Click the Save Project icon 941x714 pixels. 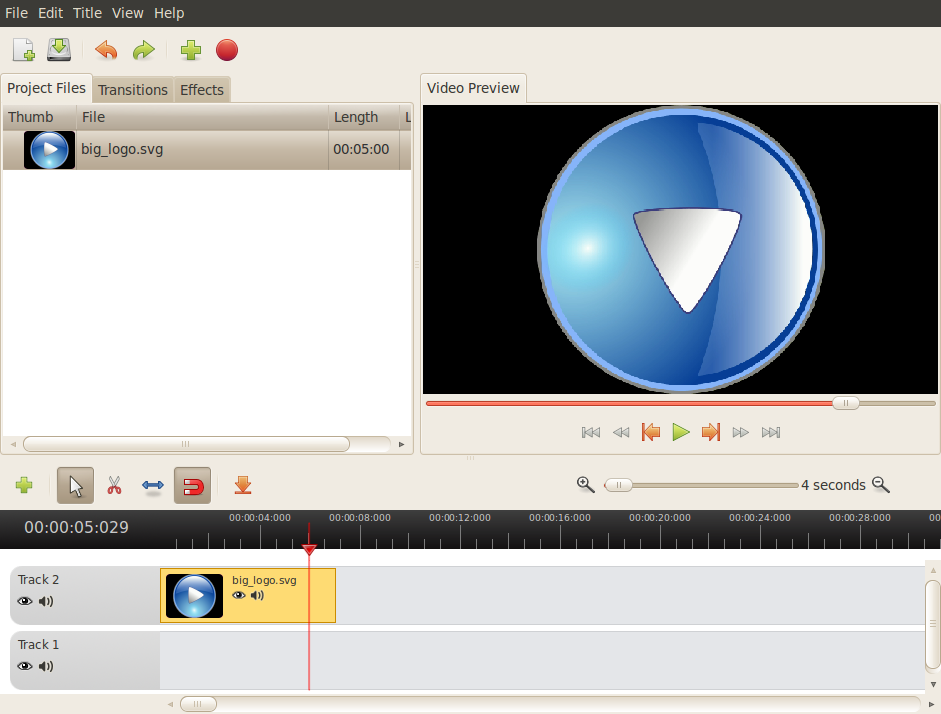pyautogui.click(x=59, y=50)
